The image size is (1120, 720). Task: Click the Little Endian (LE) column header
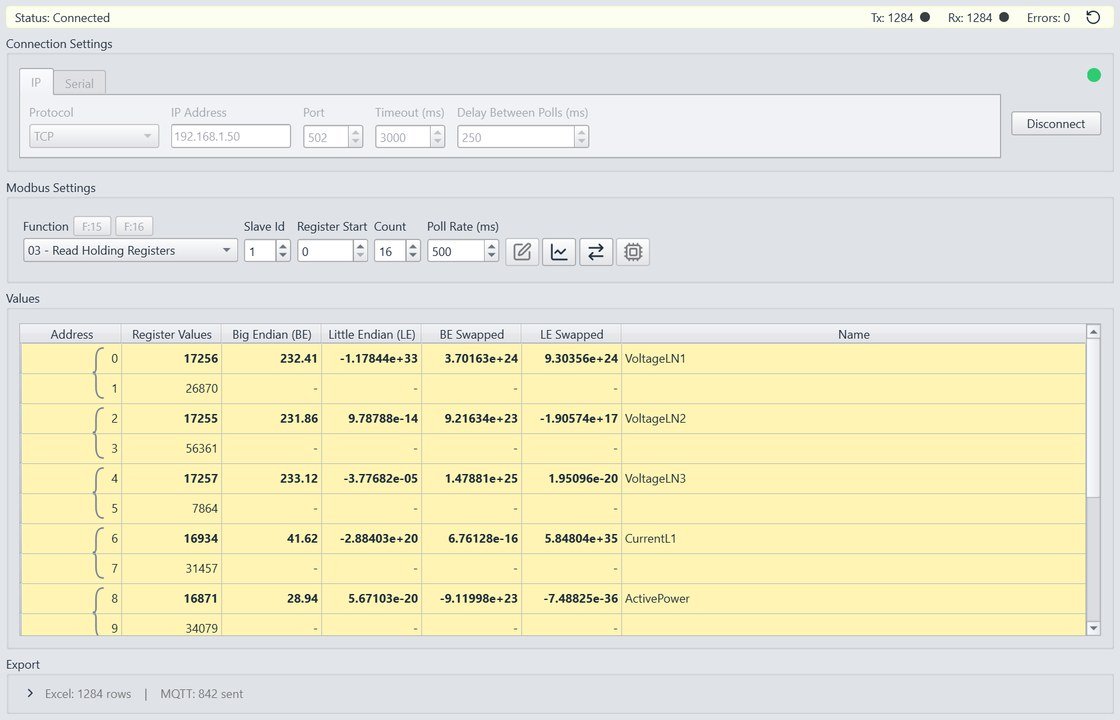[371, 334]
